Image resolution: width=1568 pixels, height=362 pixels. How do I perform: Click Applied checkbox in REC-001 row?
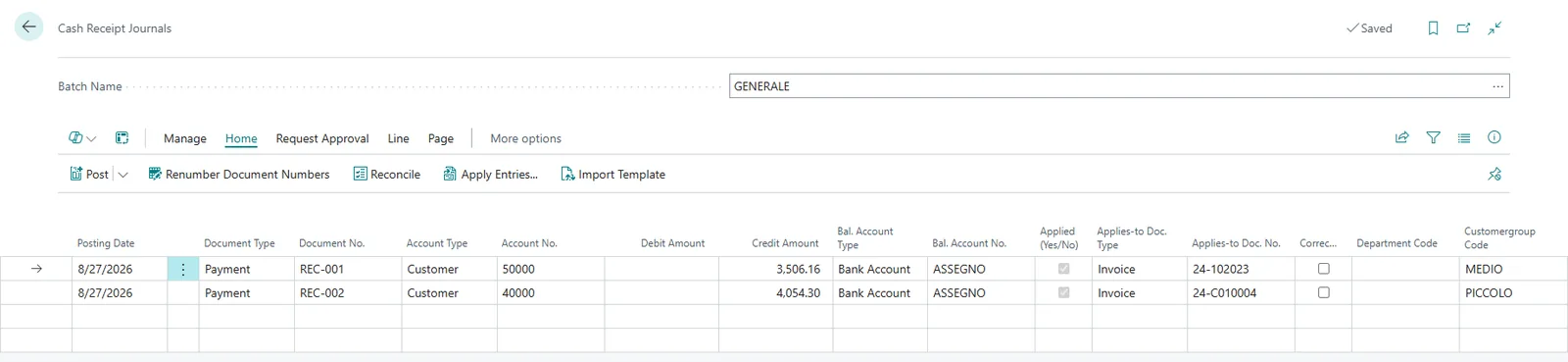[1063, 269]
